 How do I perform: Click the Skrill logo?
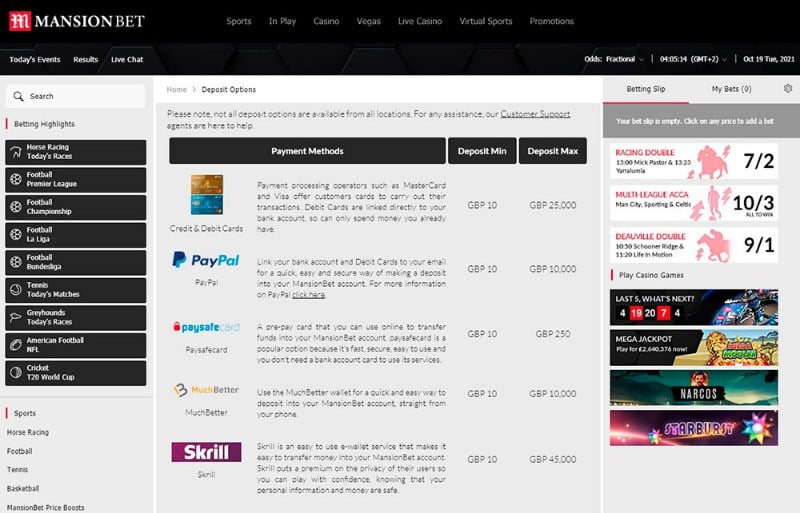click(x=206, y=452)
